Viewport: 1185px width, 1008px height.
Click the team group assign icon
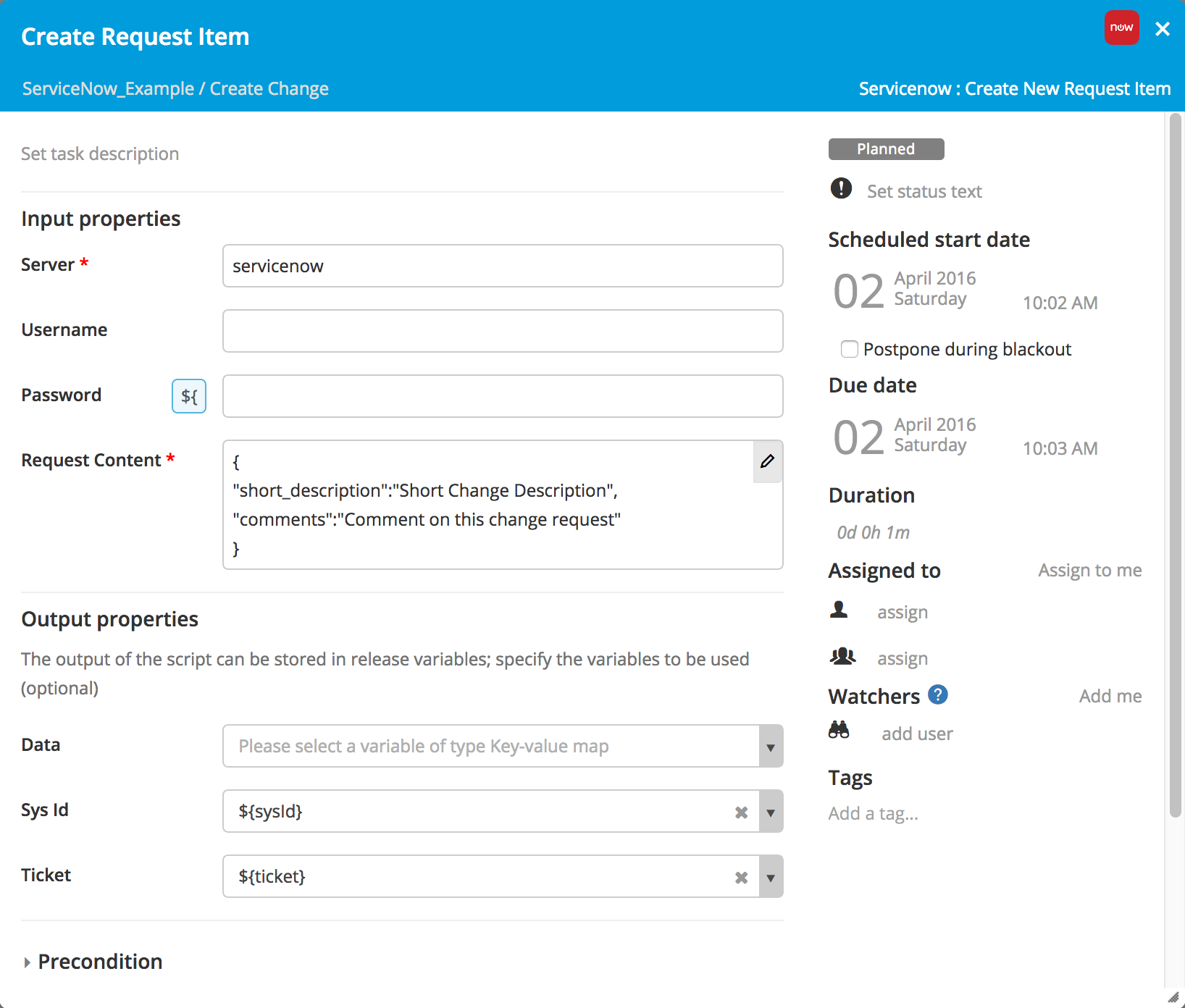(842, 656)
